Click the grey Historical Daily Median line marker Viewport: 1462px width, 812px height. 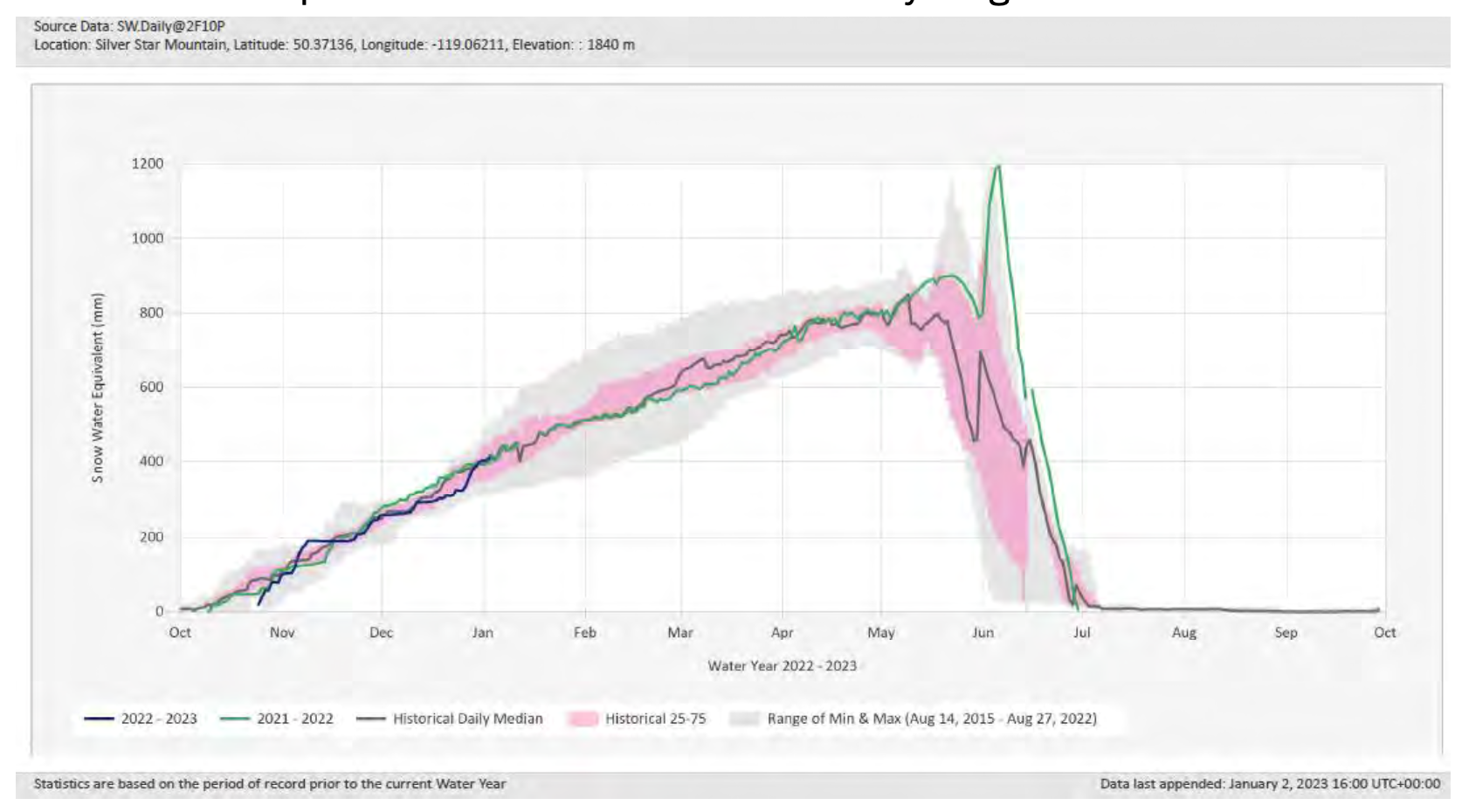pos(371,719)
